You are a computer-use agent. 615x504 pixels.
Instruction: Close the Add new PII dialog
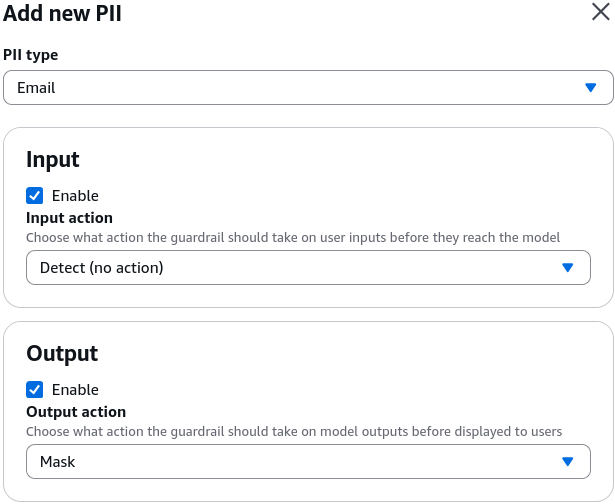pyautogui.click(x=600, y=12)
